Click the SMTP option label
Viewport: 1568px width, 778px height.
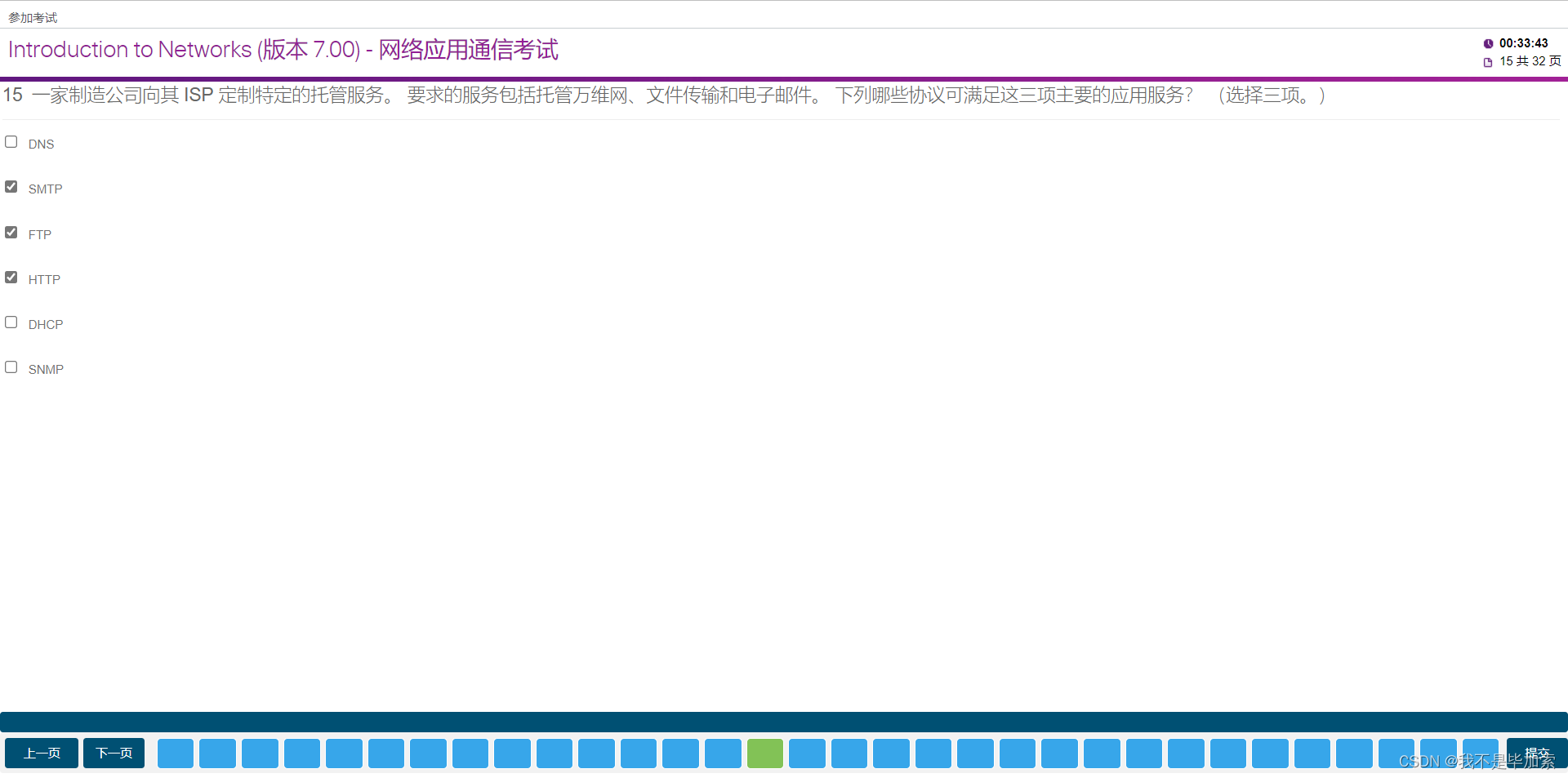pos(45,189)
